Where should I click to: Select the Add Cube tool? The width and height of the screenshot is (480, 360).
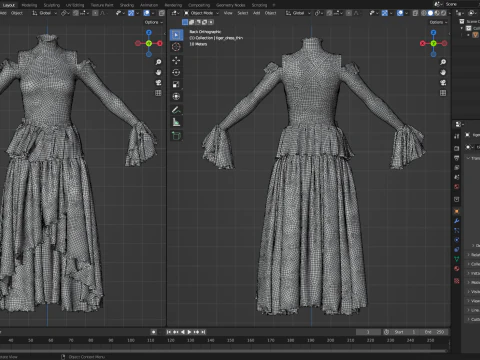pyautogui.click(x=176, y=135)
